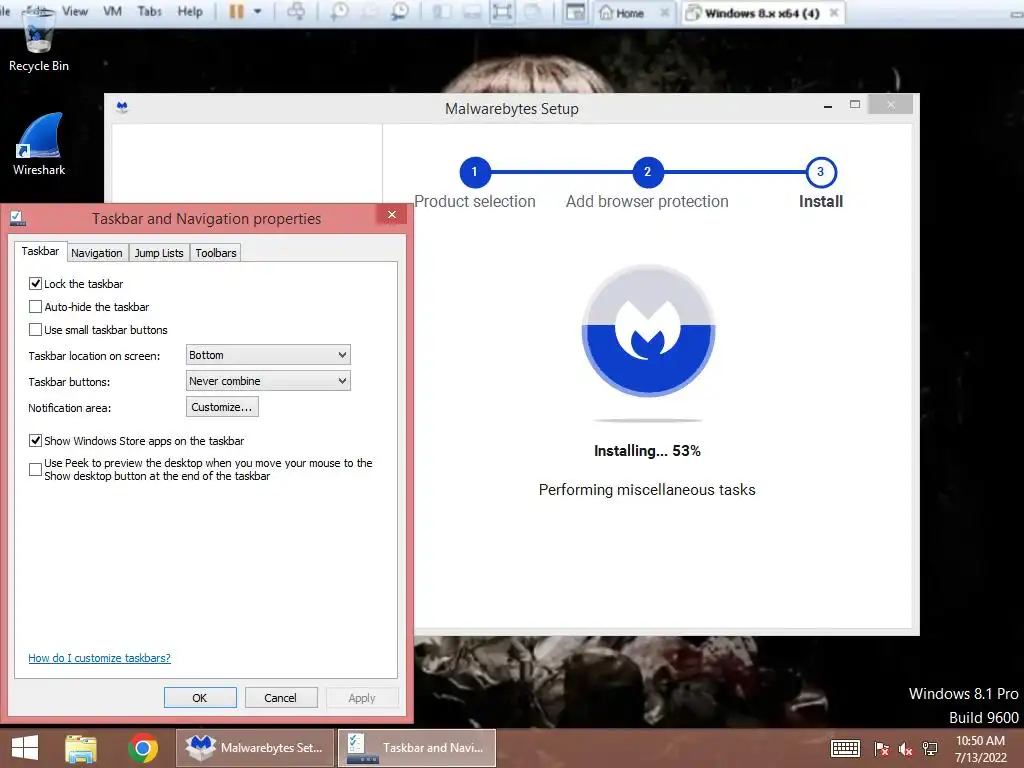Image resolution: width=1024 pixels, height=768 pixels.
Task: Open the power options arrow beside pause
Action: 257,12
